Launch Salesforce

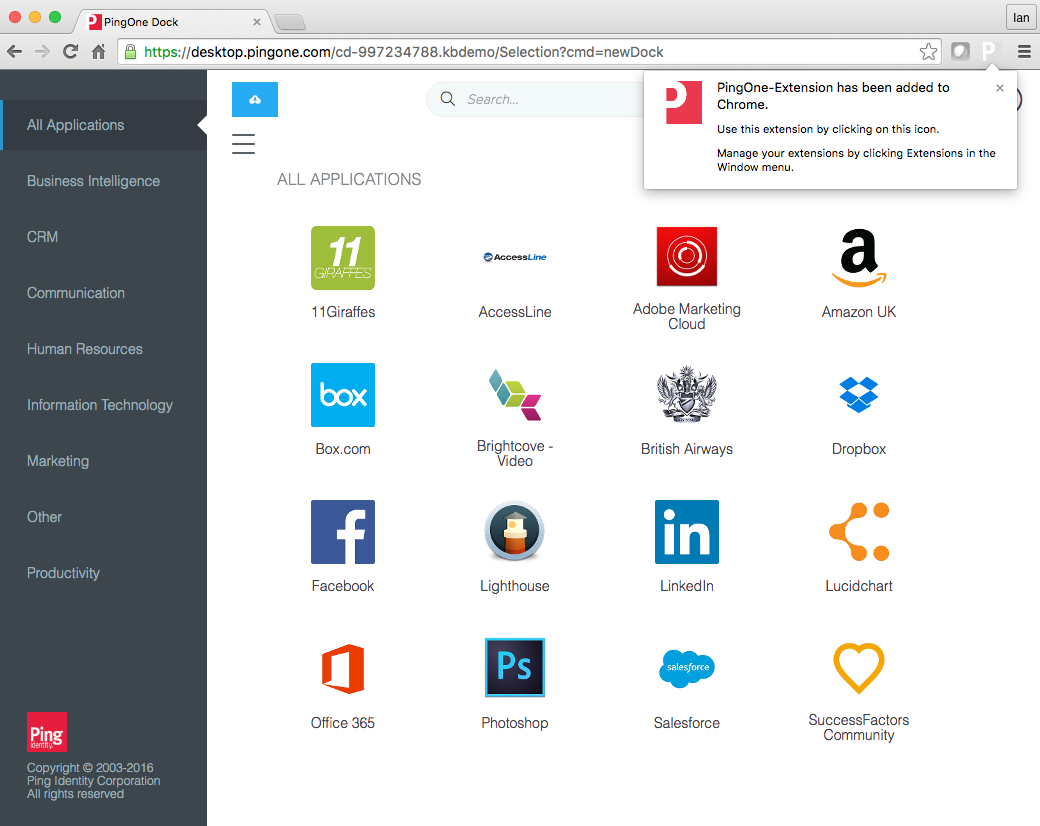(687, 667)
